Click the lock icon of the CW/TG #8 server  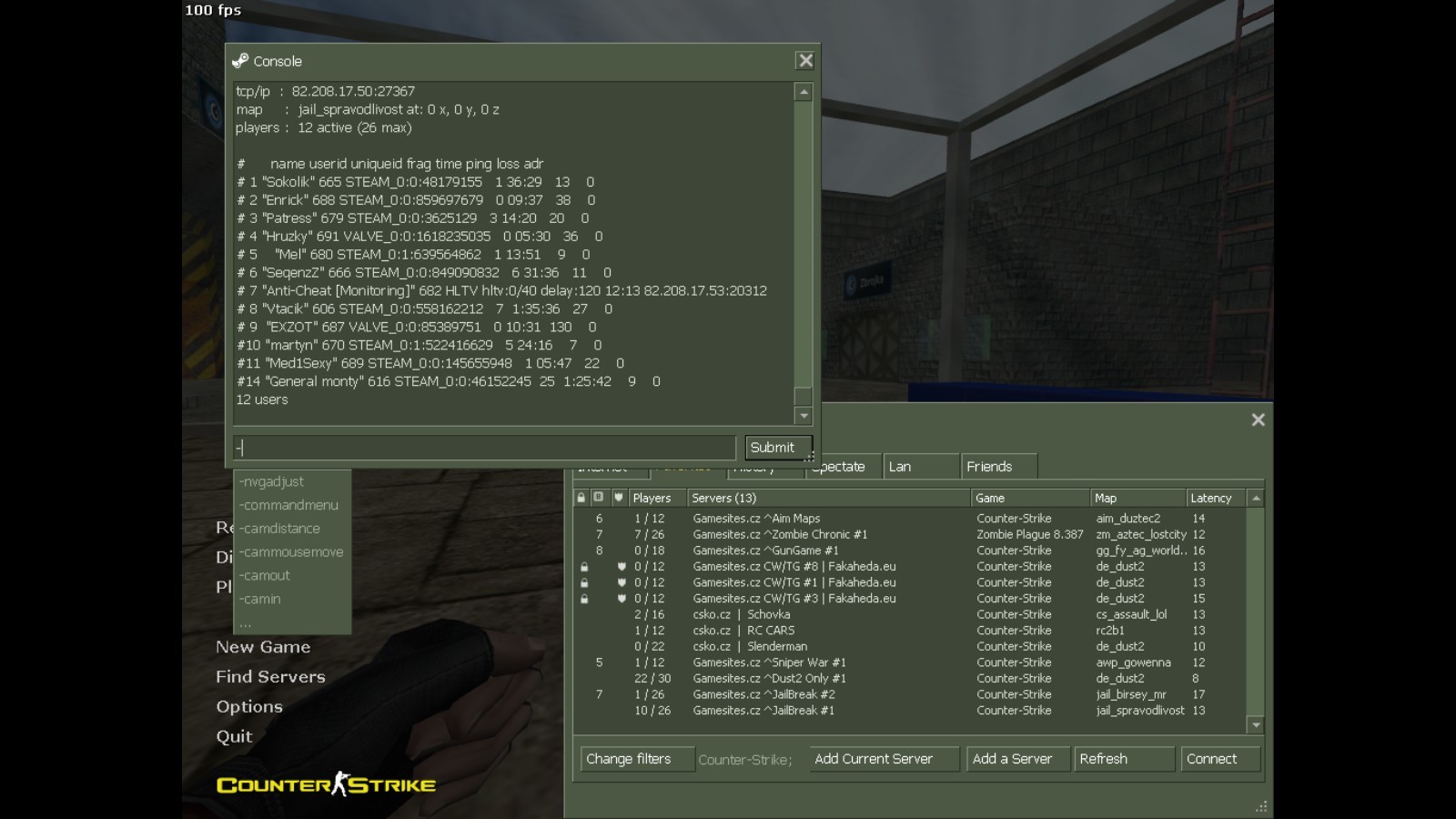click(584, 567)
